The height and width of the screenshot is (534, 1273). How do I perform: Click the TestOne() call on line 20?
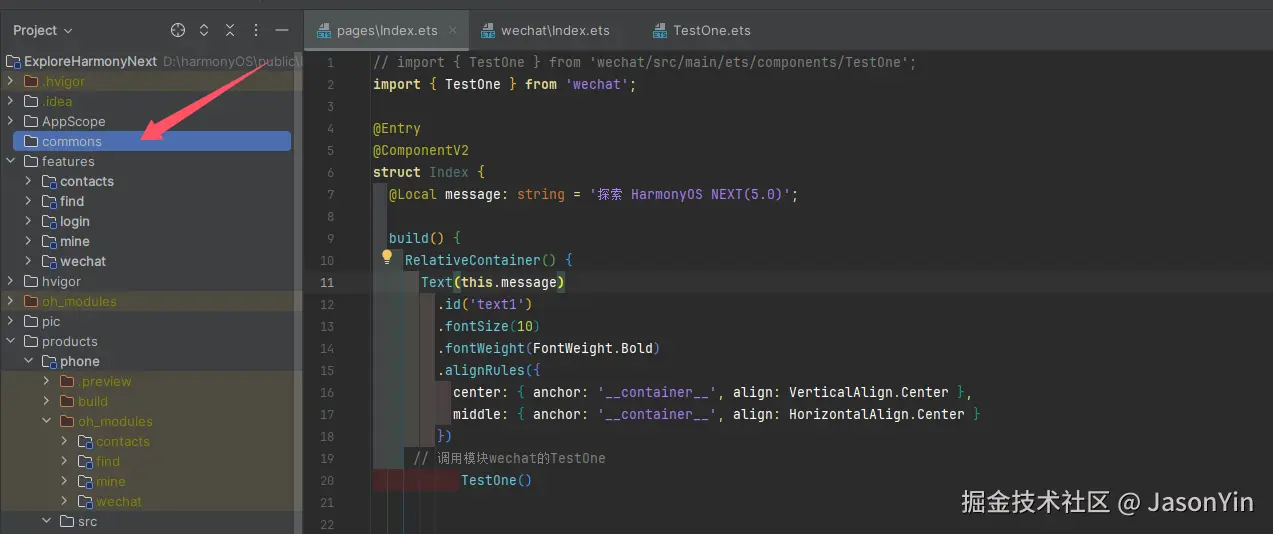click(x=496, y=480)
